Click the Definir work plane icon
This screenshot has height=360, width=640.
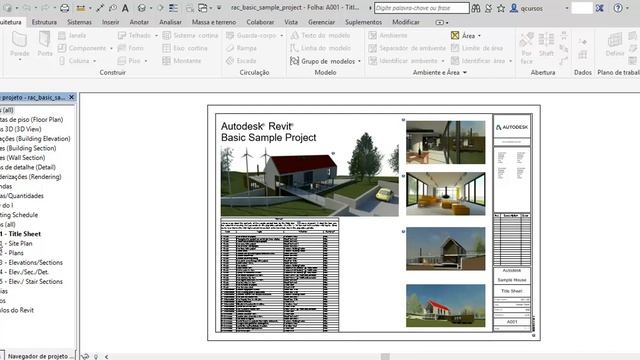pos(614,40)
